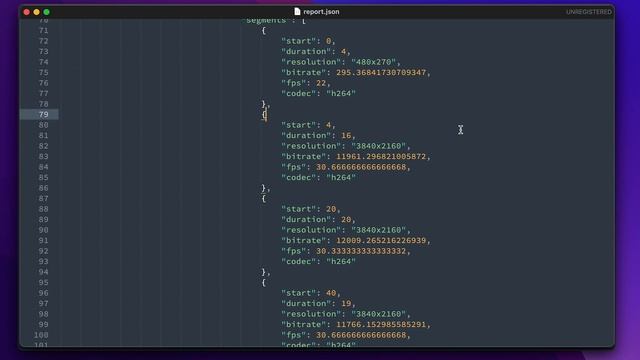Click fps value on line 84

coord(361,167)
